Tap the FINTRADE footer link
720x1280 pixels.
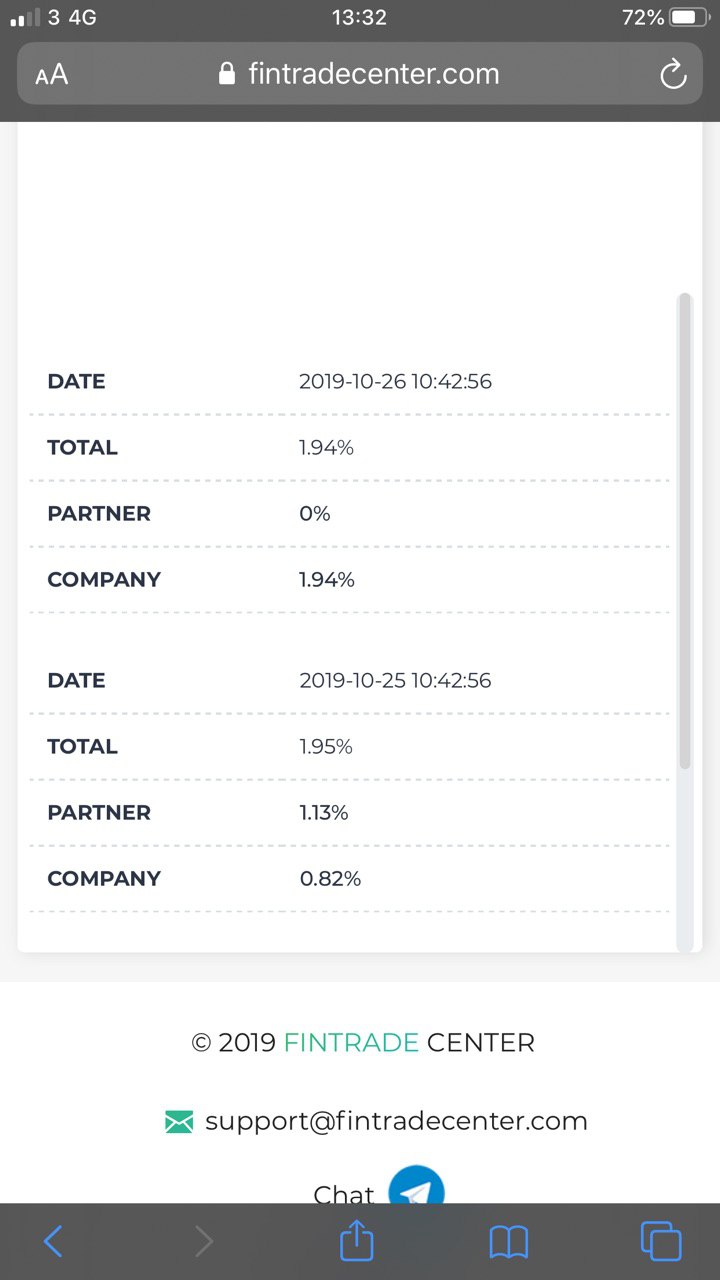click(x=351, y=1042)
